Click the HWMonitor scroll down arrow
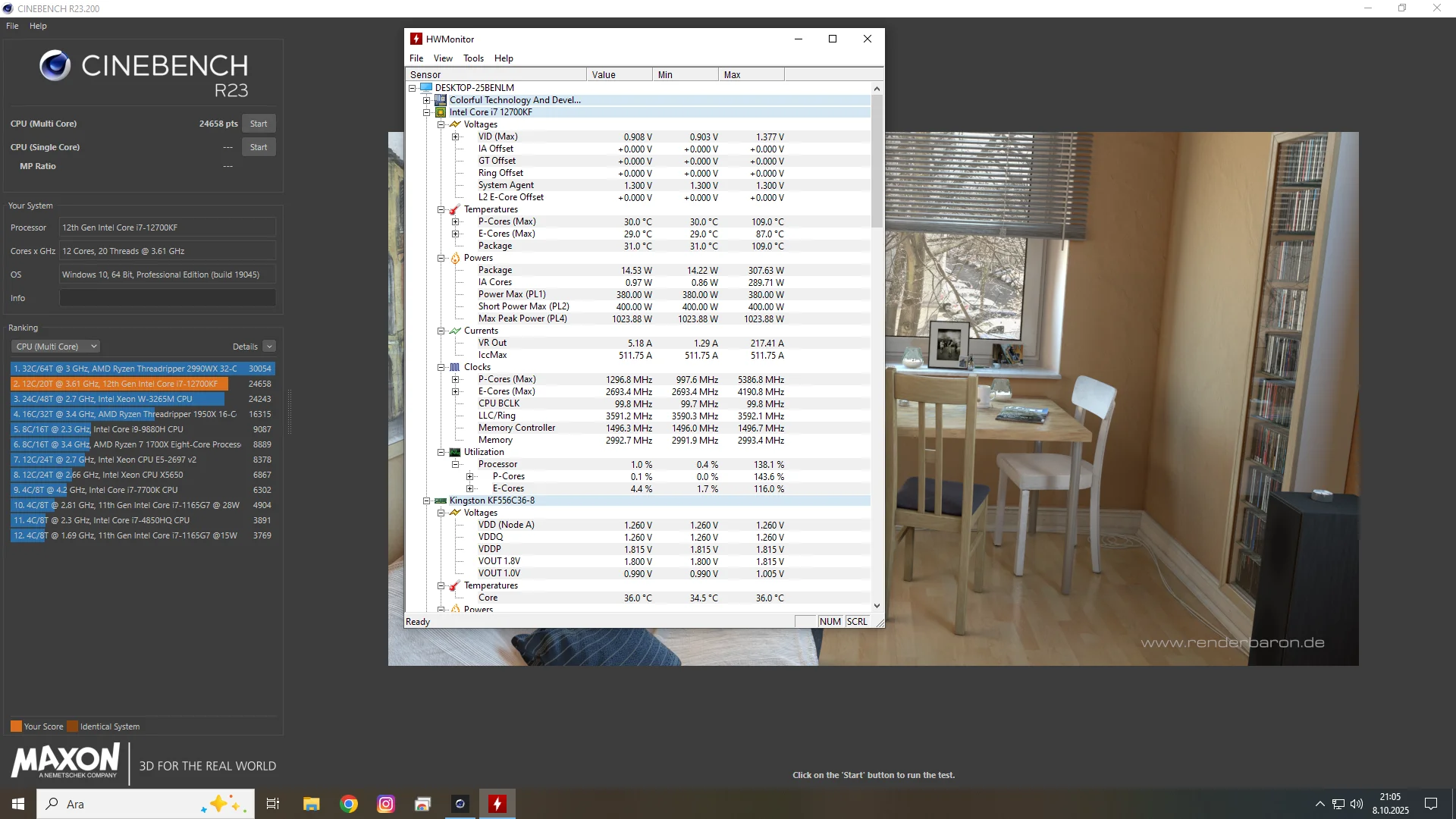The width and height of the screenshot is (1456, 819). (877, 606)
